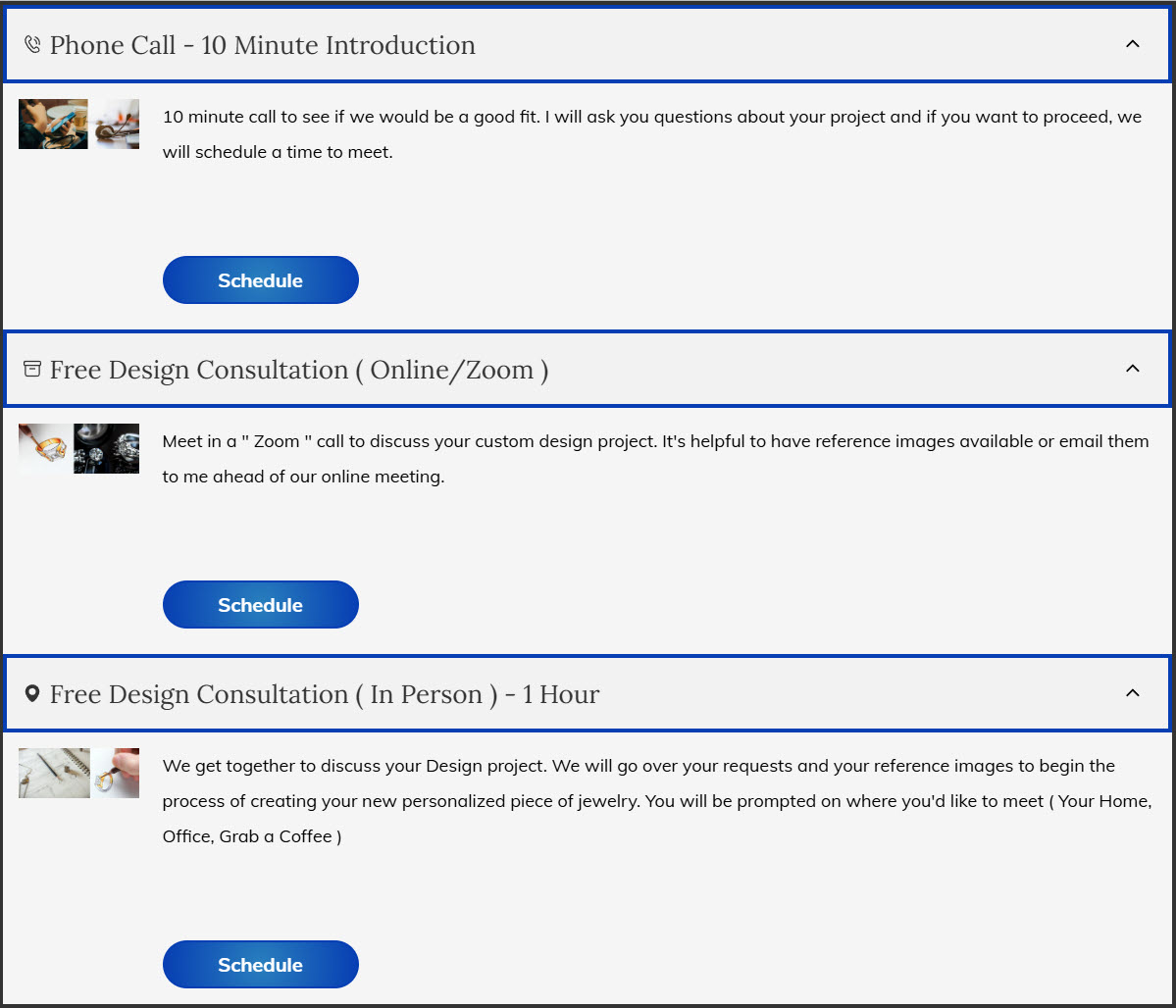Screen dimensions: 1176x1008
Task: Collapse the Online/Zoom consultation using its chevron
Action: pos(1132,369)
